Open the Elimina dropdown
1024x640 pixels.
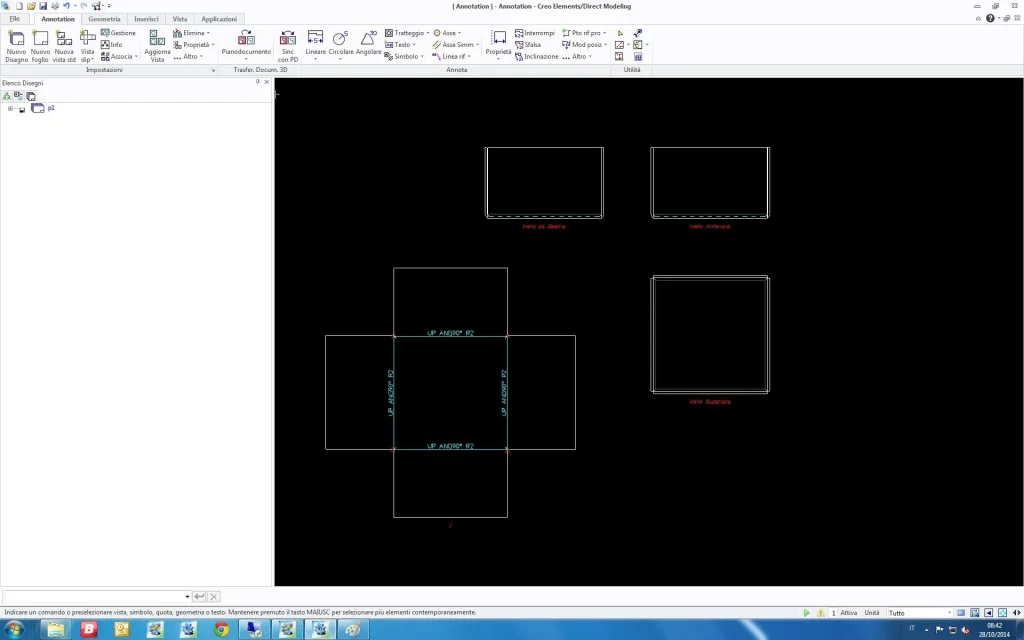191,33
